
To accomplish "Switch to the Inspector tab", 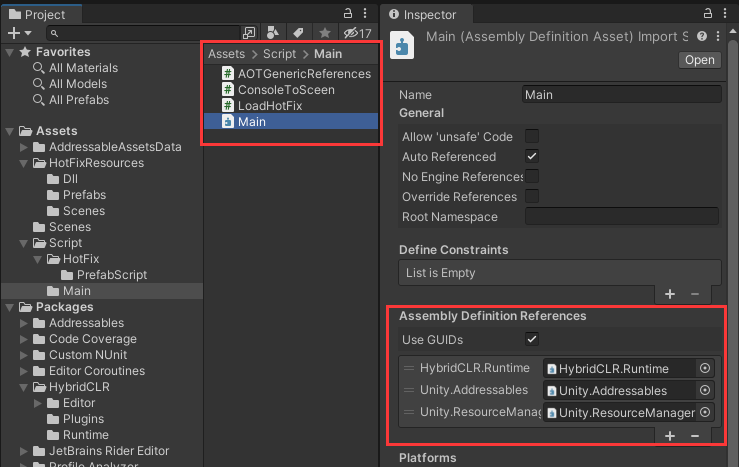I will coord(423,15).
